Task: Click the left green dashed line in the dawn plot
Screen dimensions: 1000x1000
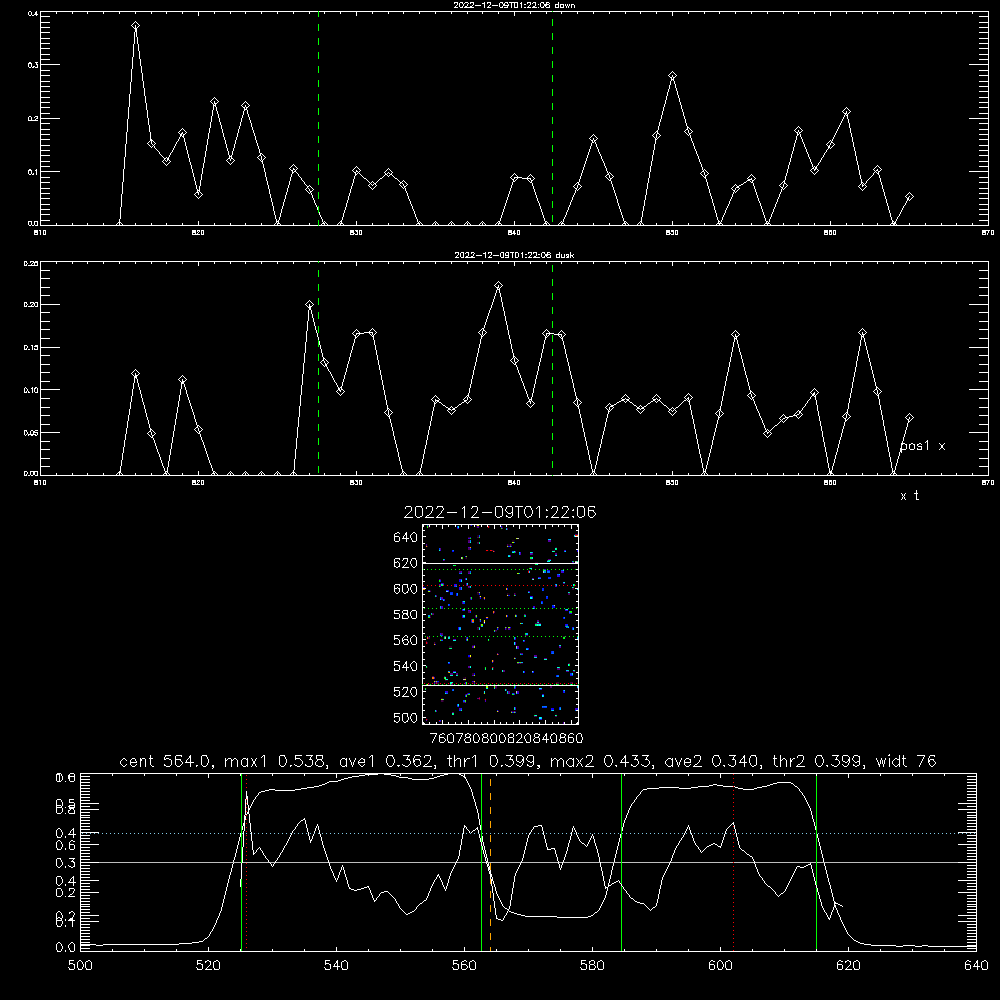Action: pos(318,118)
